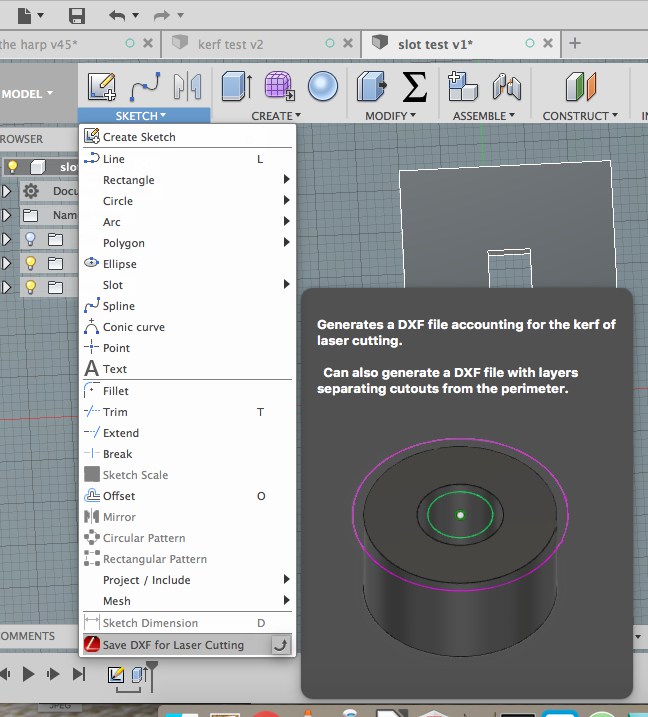Click the timeline skip to end button
This screenshot has width=648, height=717.
point(79,674)
